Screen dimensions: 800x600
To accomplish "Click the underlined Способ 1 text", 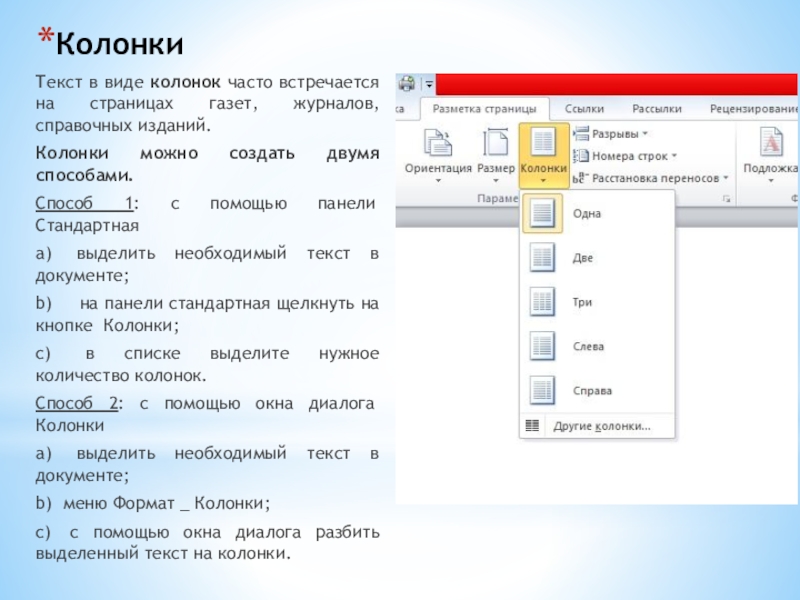I will click(84, 203).
